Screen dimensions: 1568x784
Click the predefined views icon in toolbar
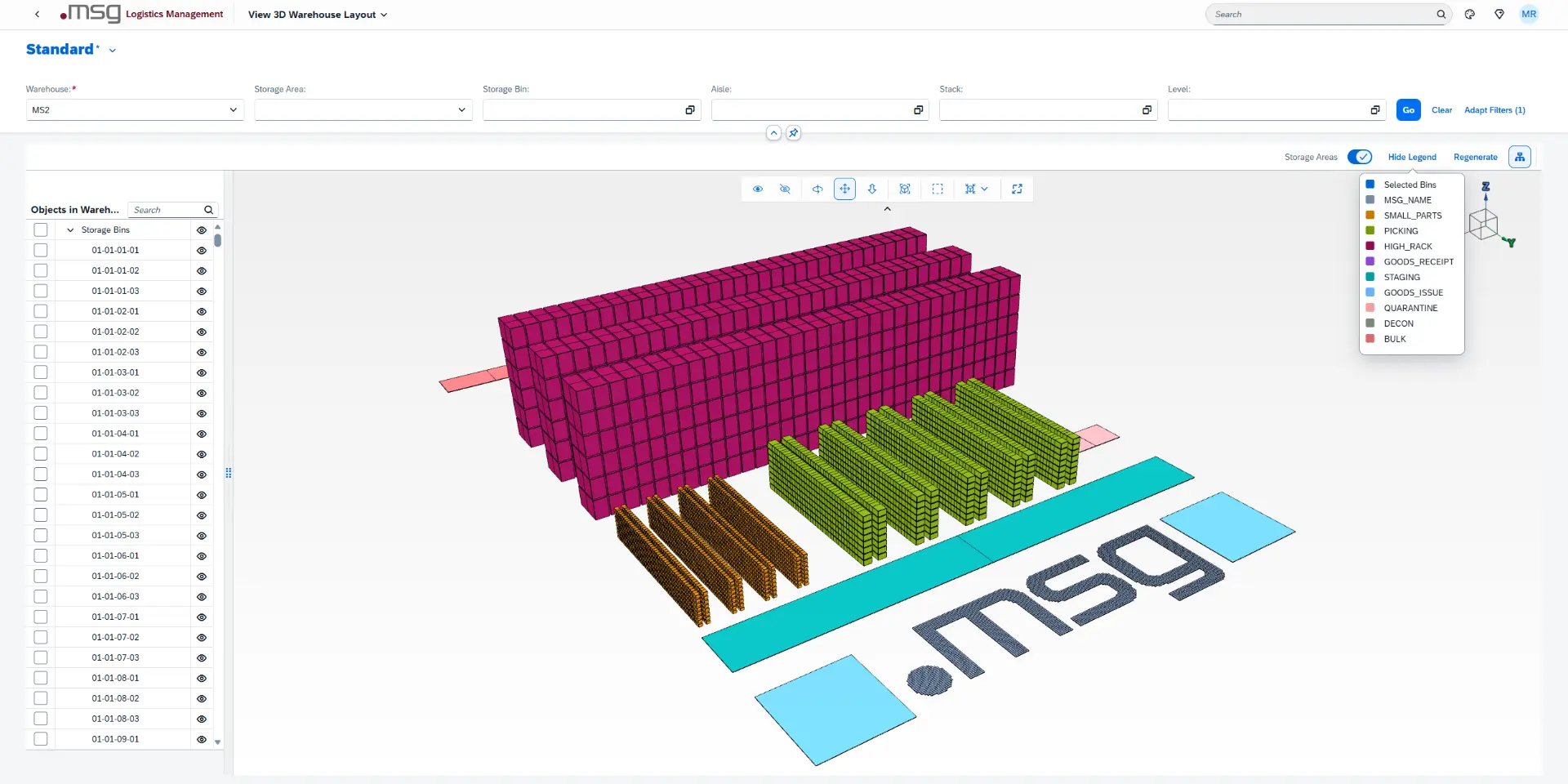click(x=970, y=189)
